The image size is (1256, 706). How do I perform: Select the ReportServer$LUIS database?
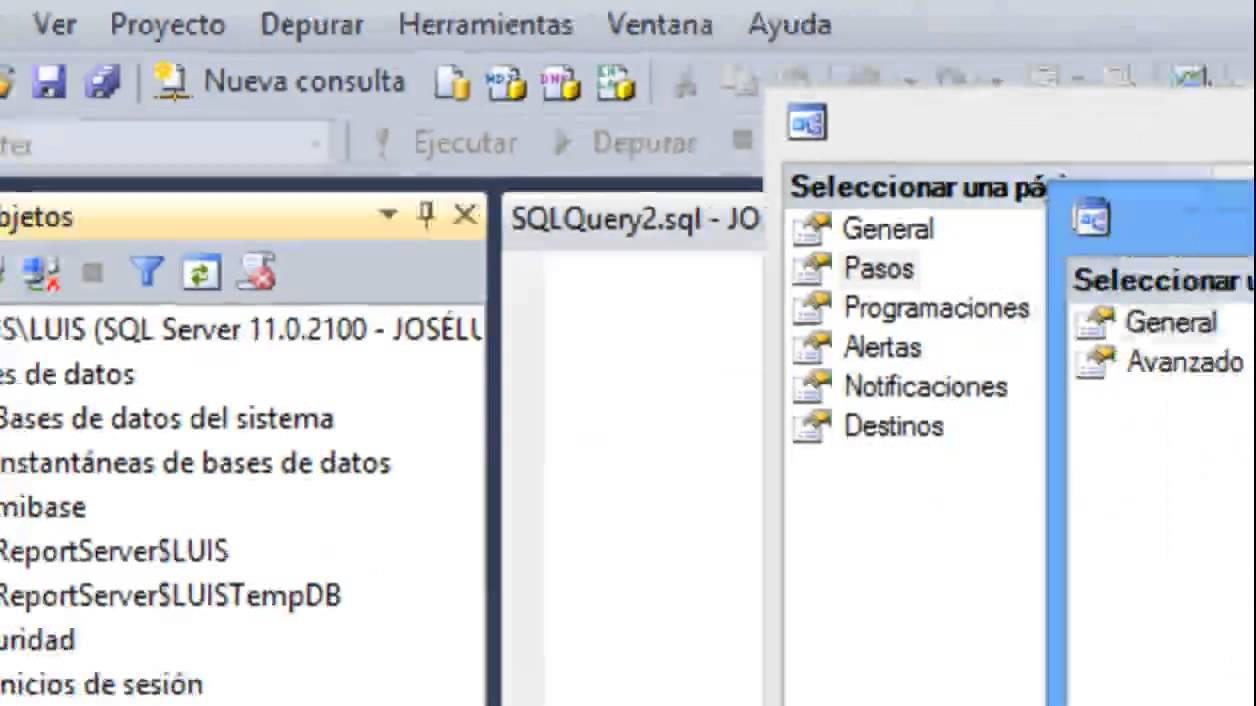[x=114, y=551]
